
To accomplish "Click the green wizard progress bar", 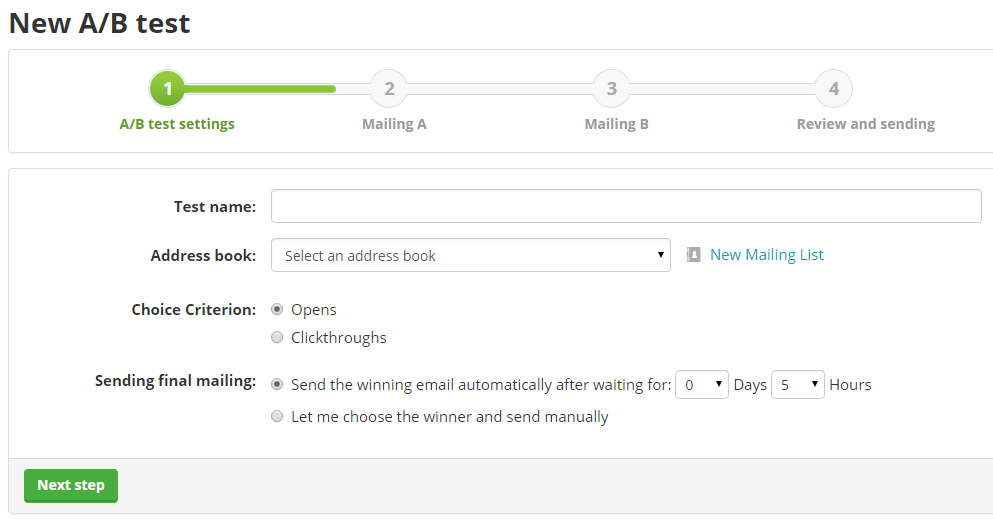I will pyautogui.click(x=260, y=89).
